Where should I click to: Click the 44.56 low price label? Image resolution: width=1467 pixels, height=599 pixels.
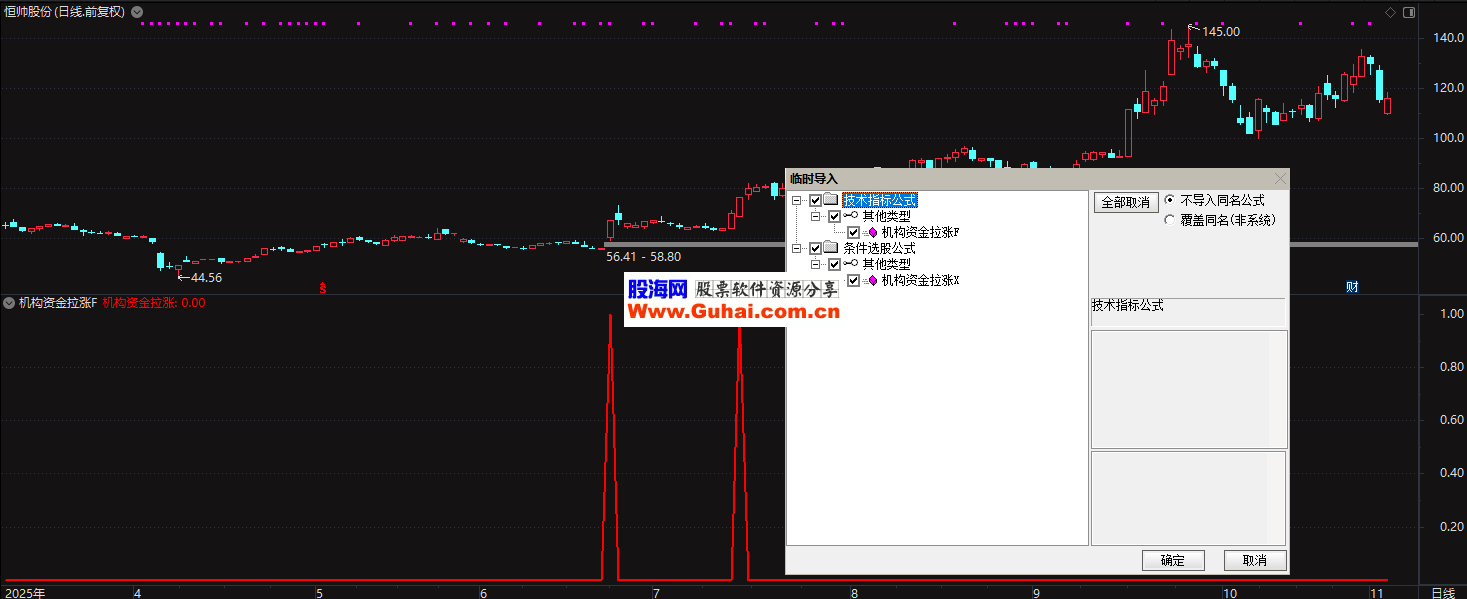pyautogui.click(x=206, y=277)
